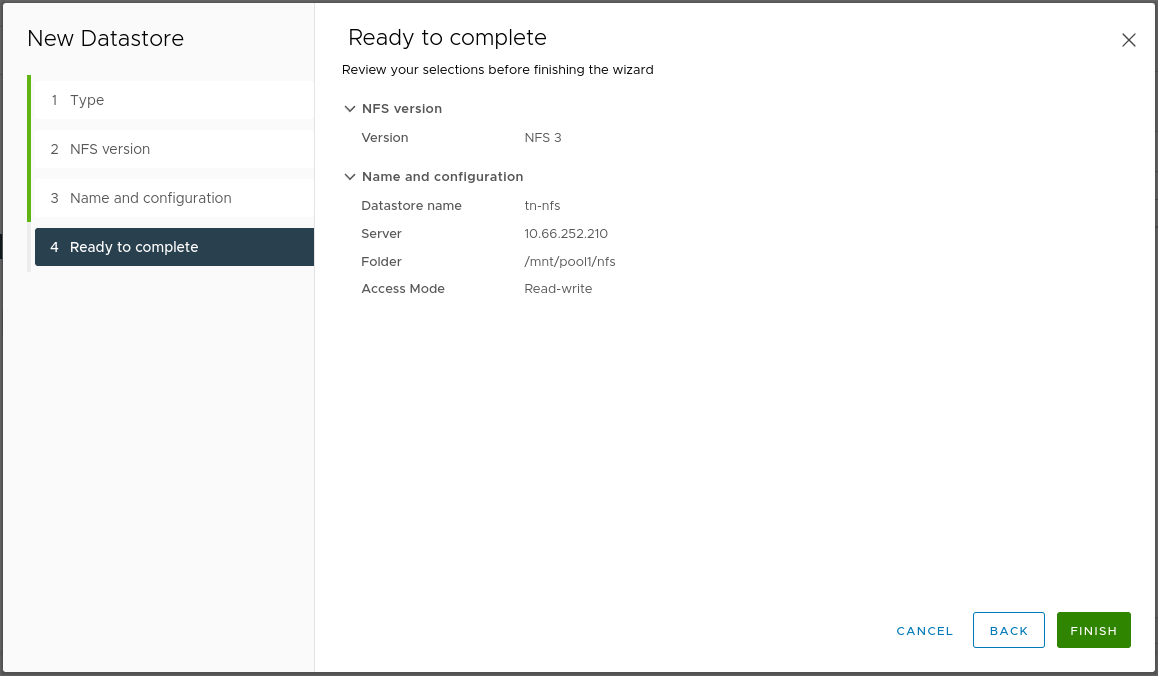Return to step 3 Name and configuration
The width and height of the screenshot is (1158, 676).
click(x=150, y=198)
